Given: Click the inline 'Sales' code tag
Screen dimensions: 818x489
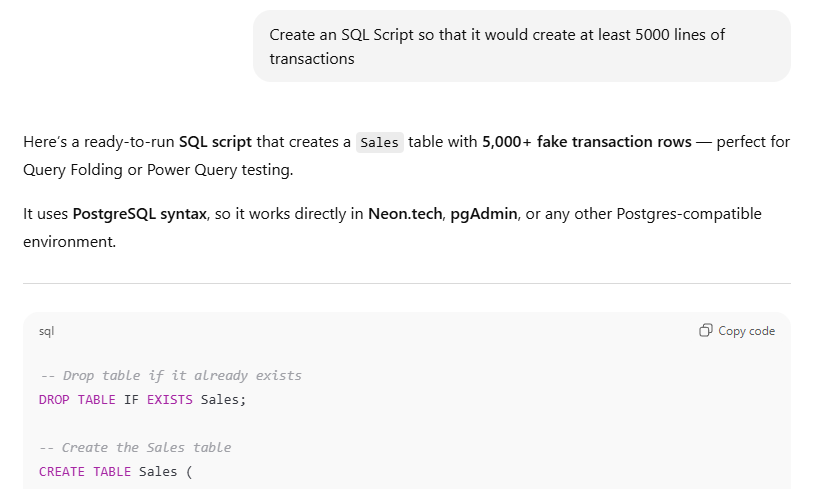Looking at the screenshot, I should [380, 142].
